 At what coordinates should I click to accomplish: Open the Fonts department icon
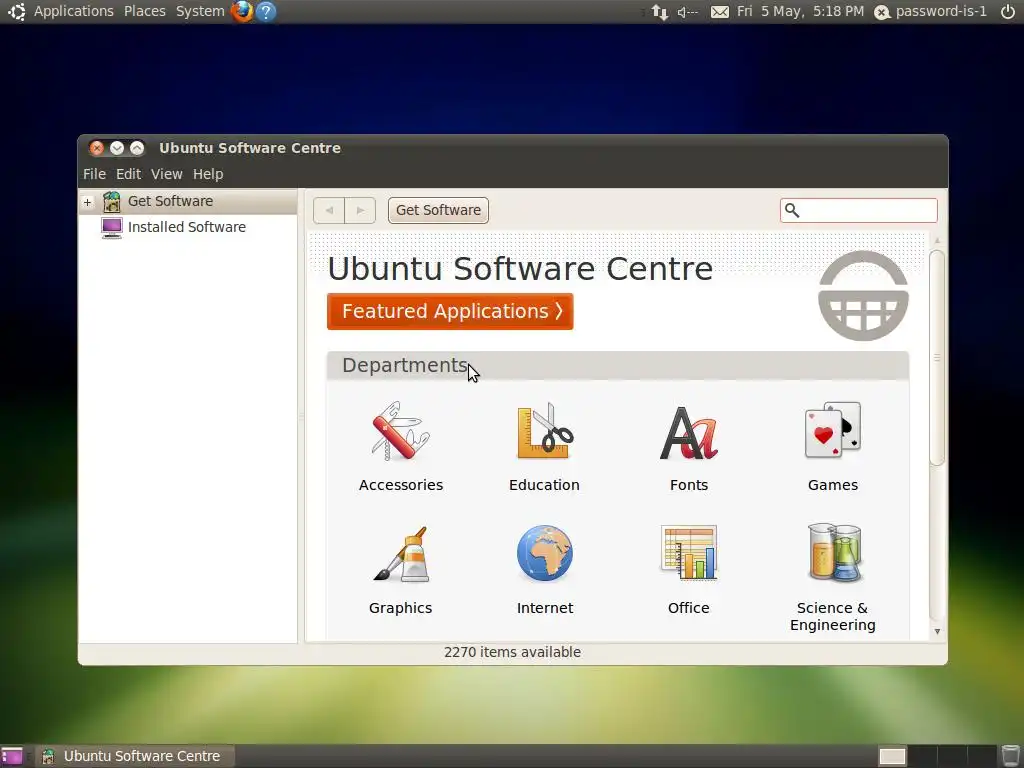688,432
